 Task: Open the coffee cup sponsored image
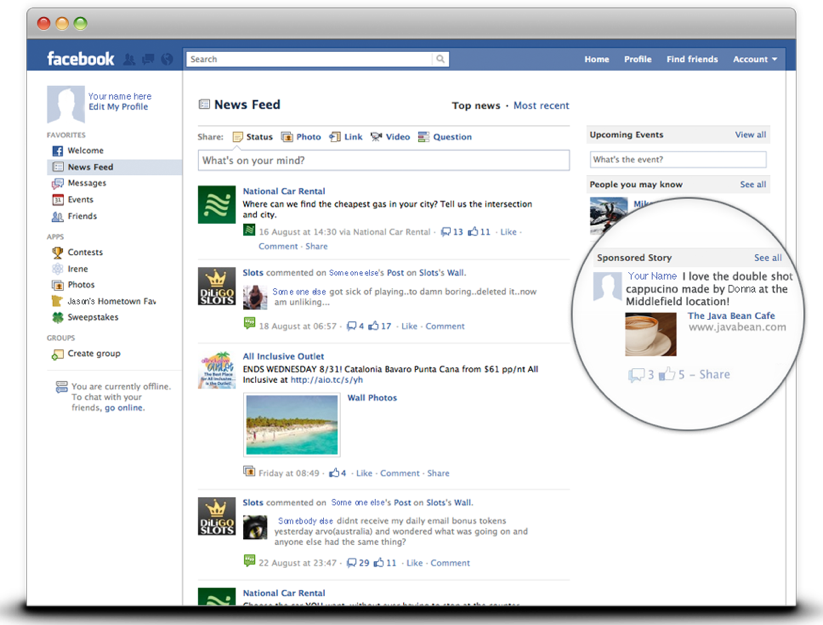pyautogui.click(x=651, y=334)
